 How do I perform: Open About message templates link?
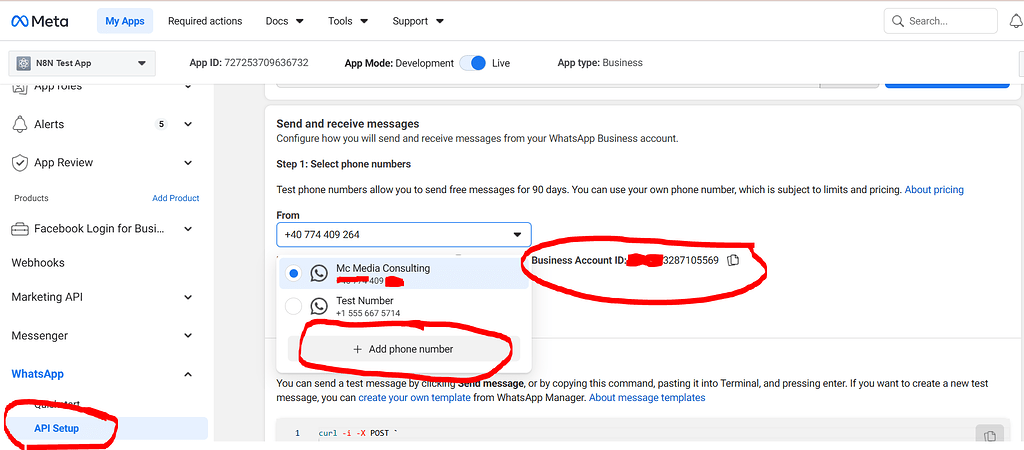[x=647, y=397]
